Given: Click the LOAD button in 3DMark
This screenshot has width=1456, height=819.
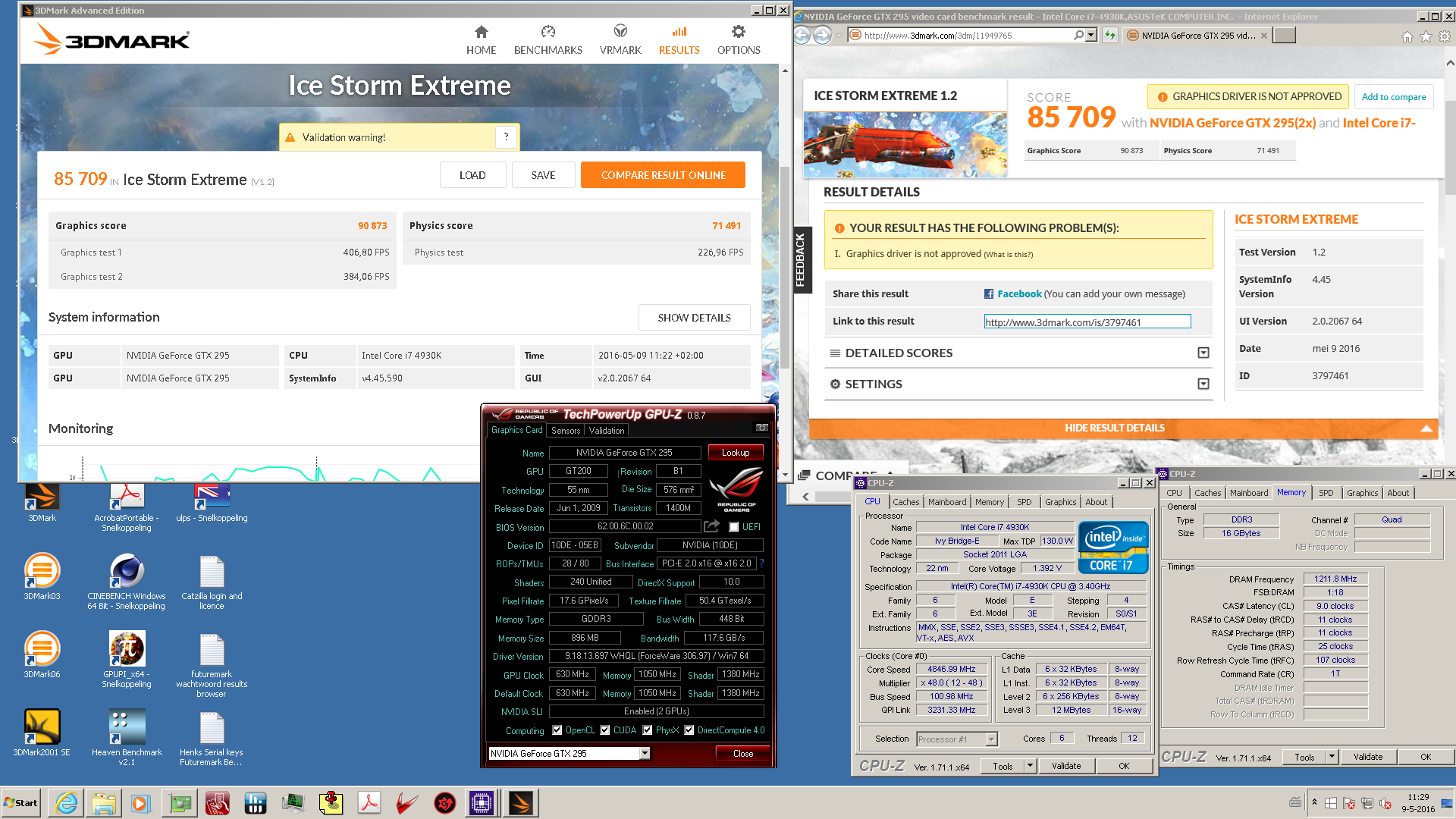Looking at the screenshot, I should [x=472, y=175].
